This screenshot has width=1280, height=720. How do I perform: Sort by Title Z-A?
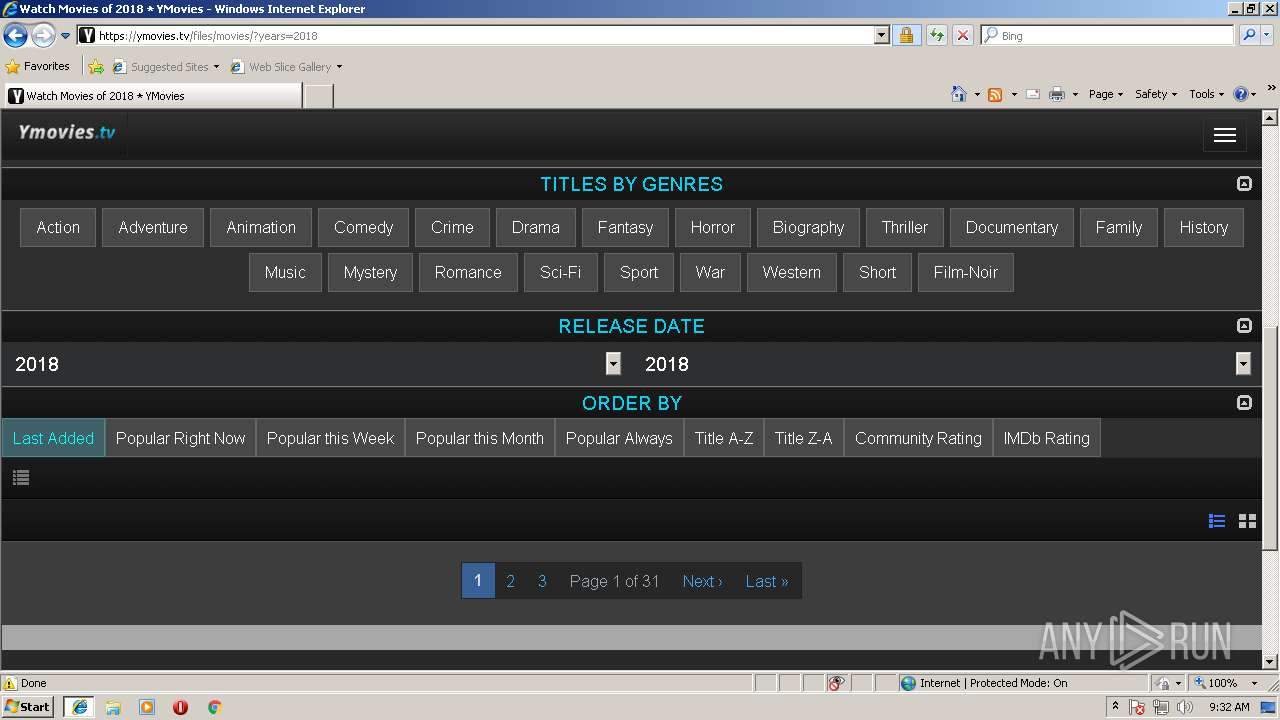point(804,438)
